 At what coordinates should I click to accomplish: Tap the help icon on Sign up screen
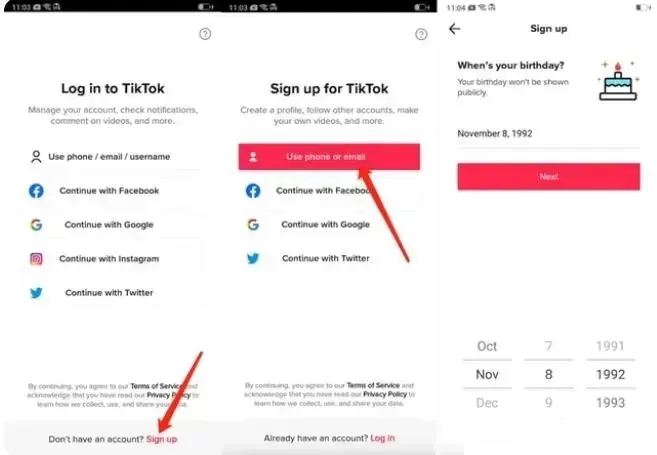pos(421,34)
